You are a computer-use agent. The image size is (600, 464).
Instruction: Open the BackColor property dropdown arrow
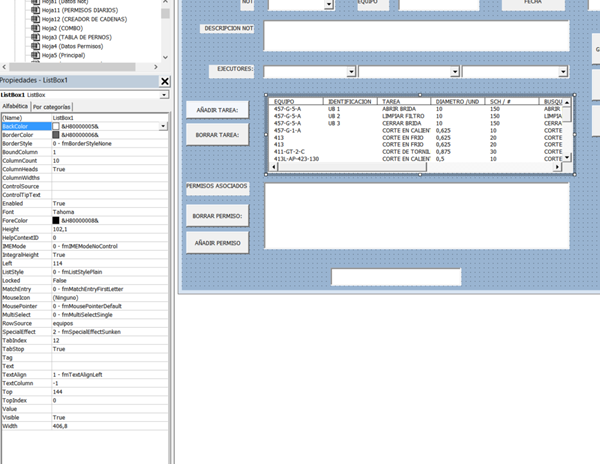(164, 127)
